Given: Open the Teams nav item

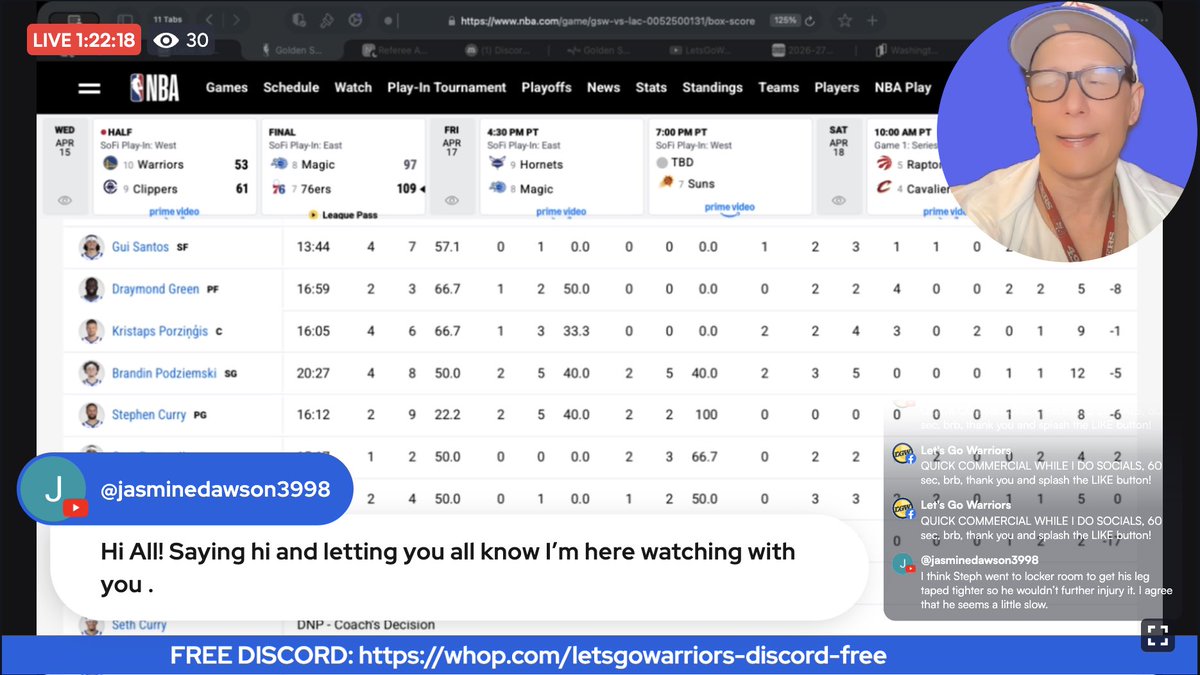Looking at the screenshot, I should 778,87.
